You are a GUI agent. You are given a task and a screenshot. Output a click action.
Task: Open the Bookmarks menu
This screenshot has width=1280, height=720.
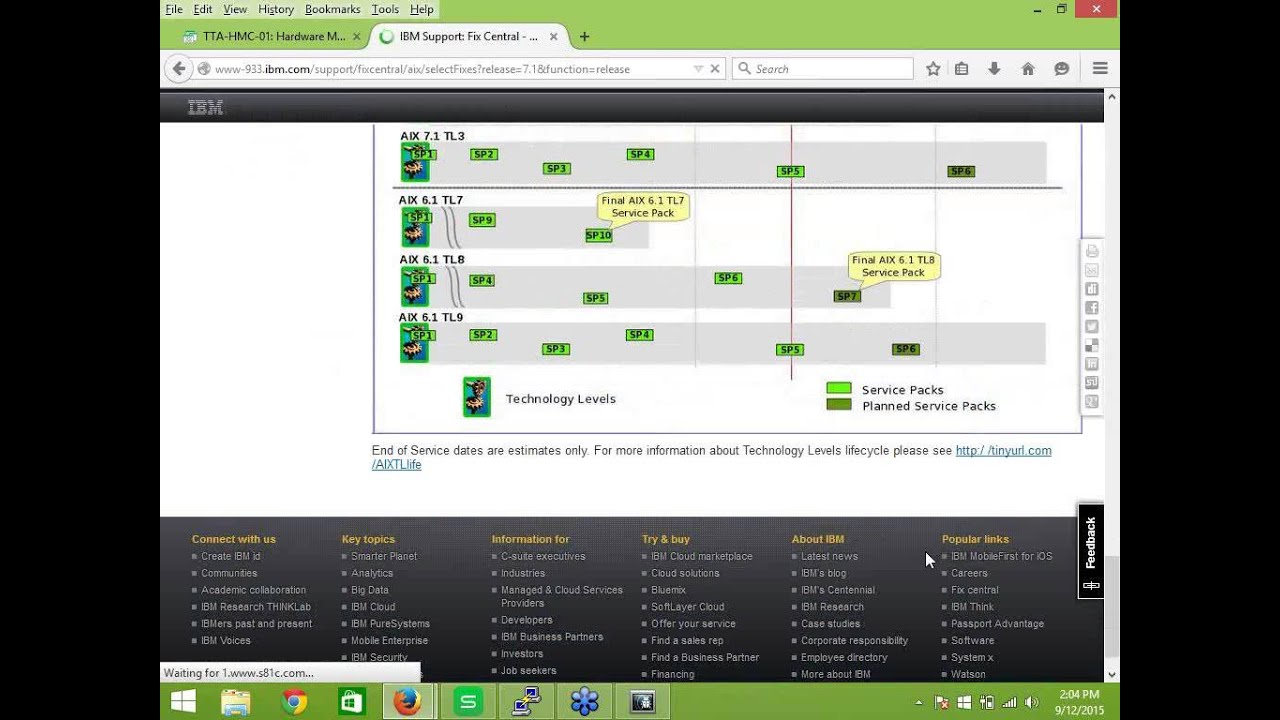point(333,9)
